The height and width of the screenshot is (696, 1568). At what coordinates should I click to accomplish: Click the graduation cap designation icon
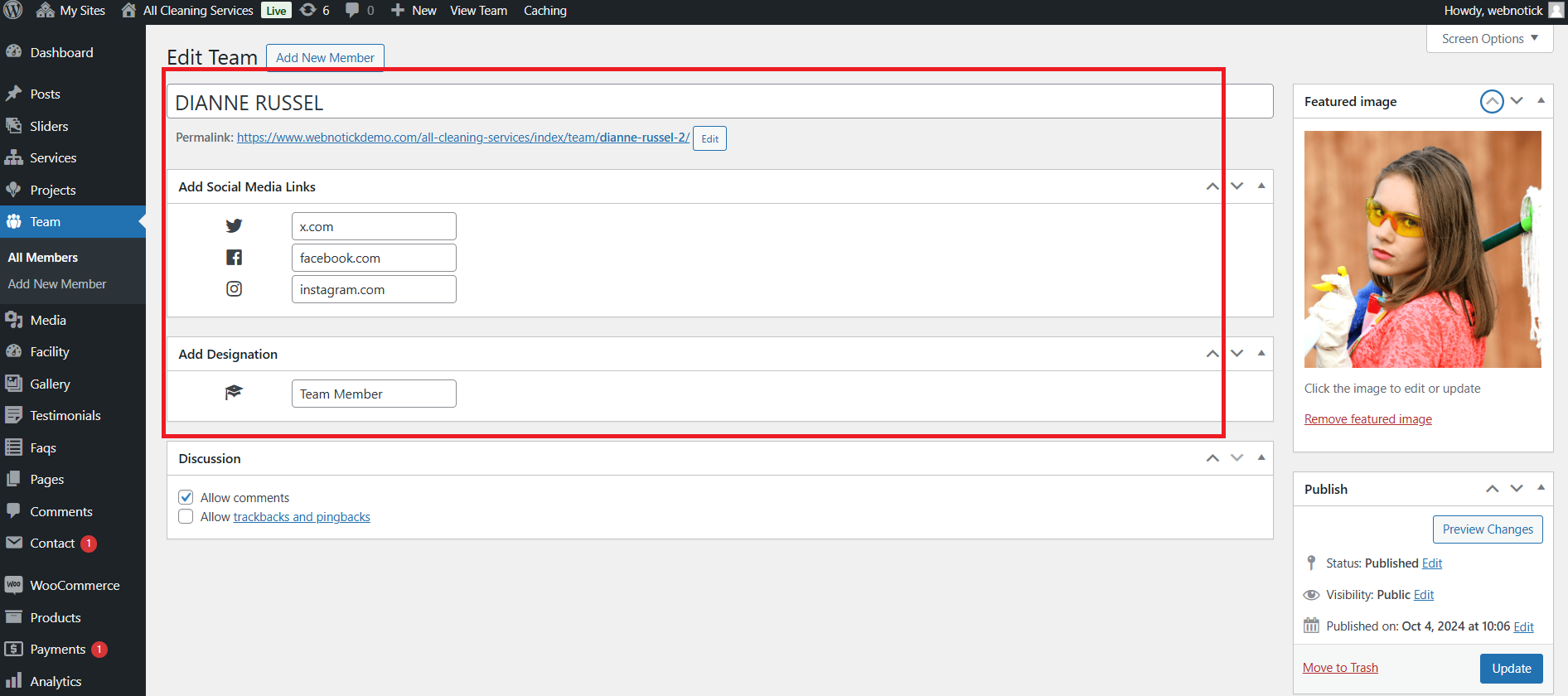coord(234,393)
